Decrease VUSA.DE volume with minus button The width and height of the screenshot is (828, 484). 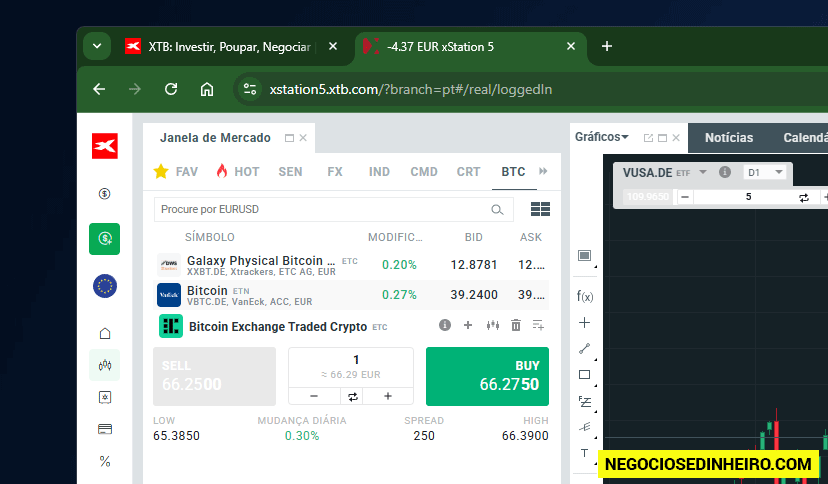coord(685,197)
